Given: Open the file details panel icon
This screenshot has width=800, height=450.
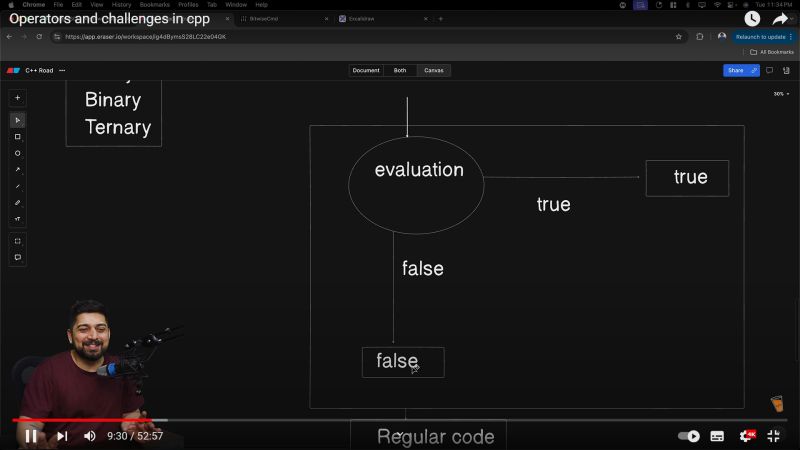Looking at the screenshot, I should point(786,70).
